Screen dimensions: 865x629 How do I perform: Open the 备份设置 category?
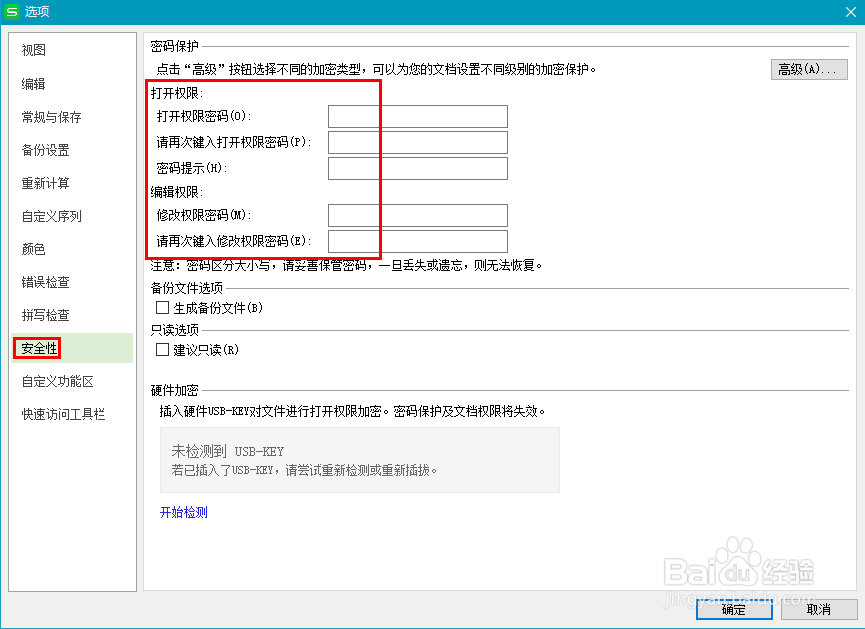click(47, 149)
